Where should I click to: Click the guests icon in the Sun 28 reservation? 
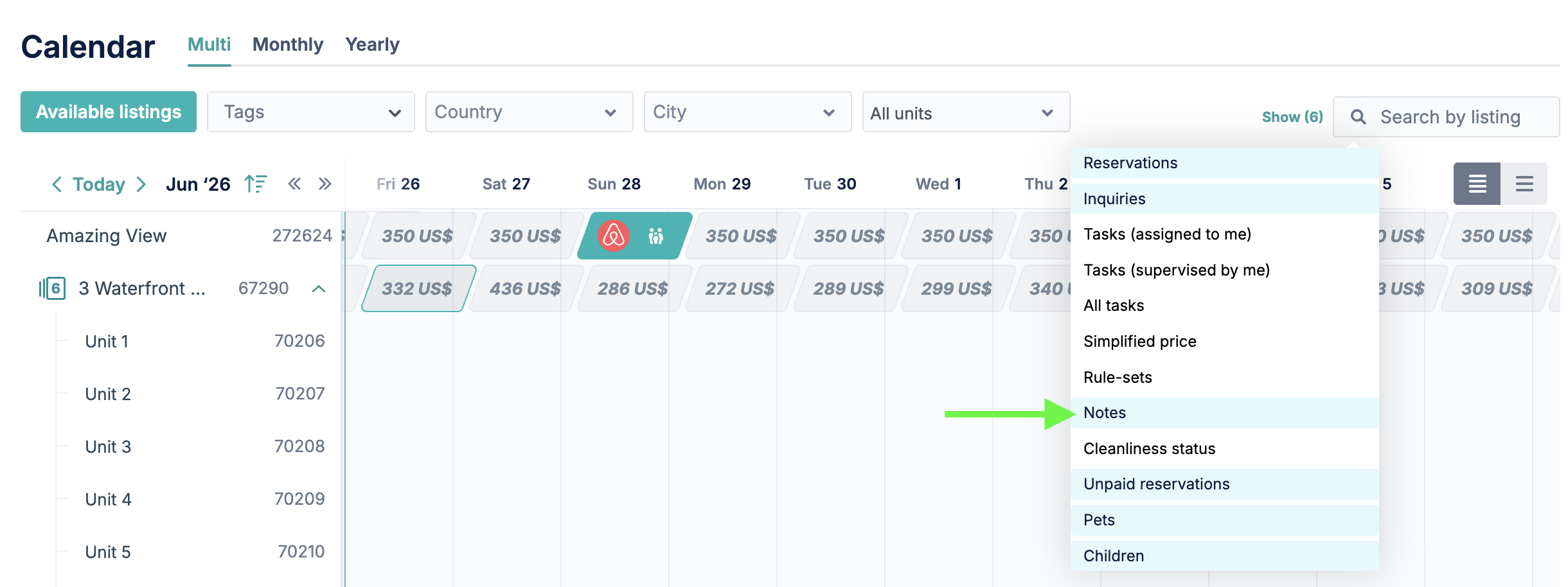655,236
